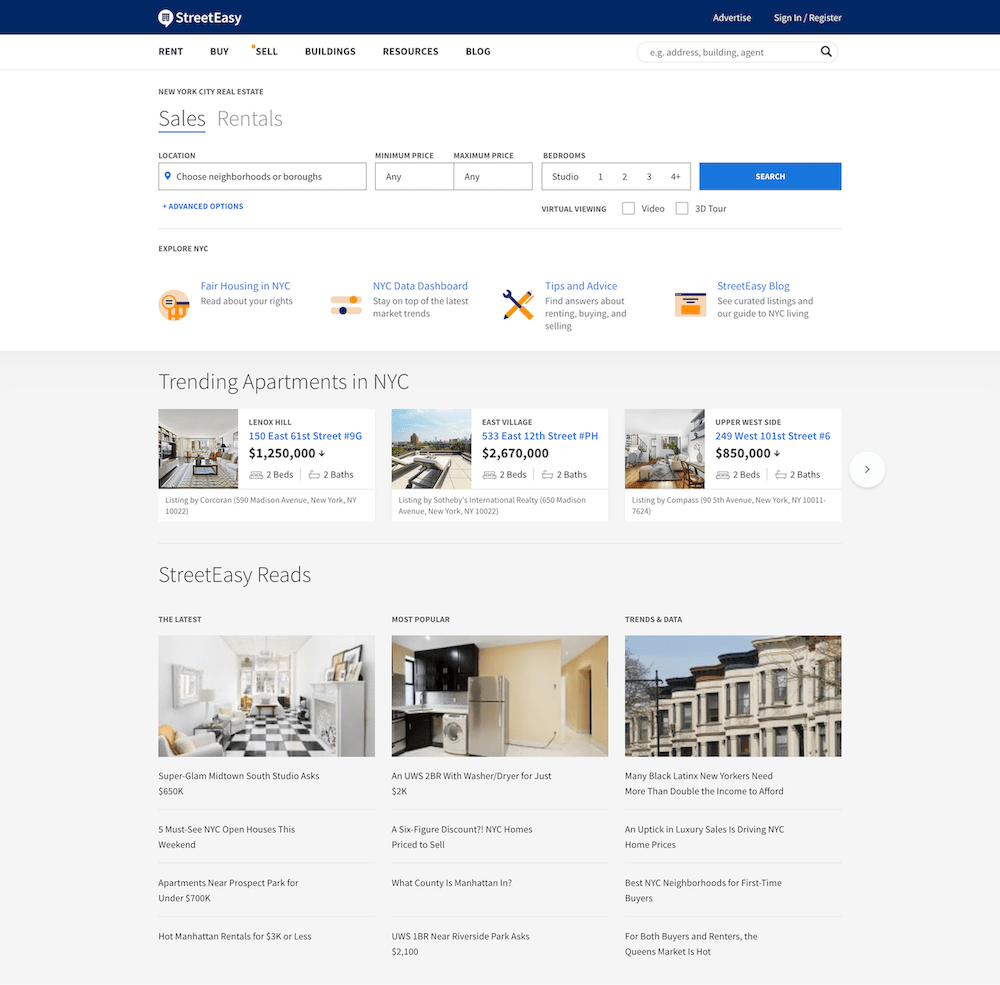Click the Fair Housing in NYC icon
The width and height of the screenshot is (1000, 985).
(174, 304)
